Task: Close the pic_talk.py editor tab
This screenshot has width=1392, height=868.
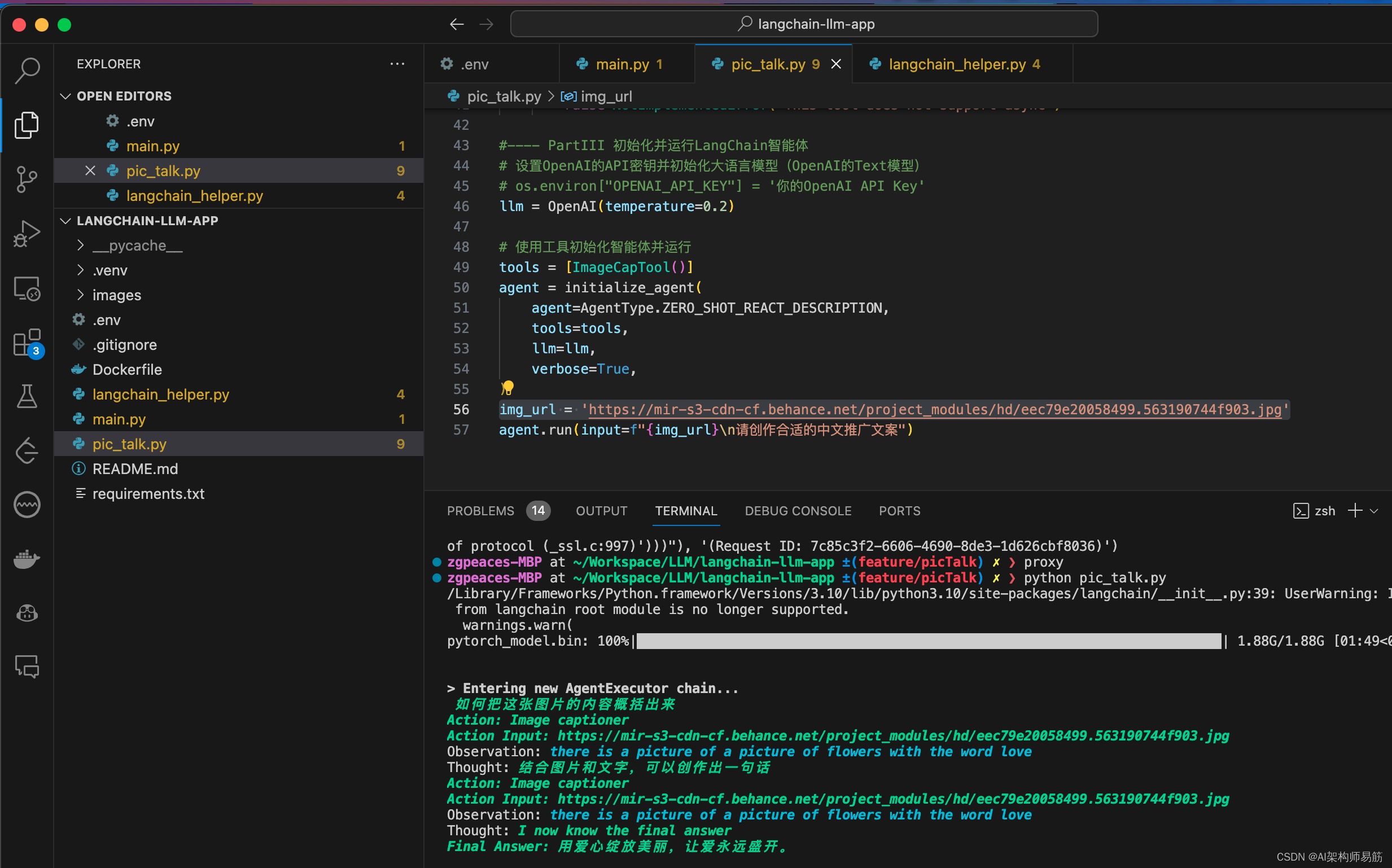Action: click(x=837, y=64)
